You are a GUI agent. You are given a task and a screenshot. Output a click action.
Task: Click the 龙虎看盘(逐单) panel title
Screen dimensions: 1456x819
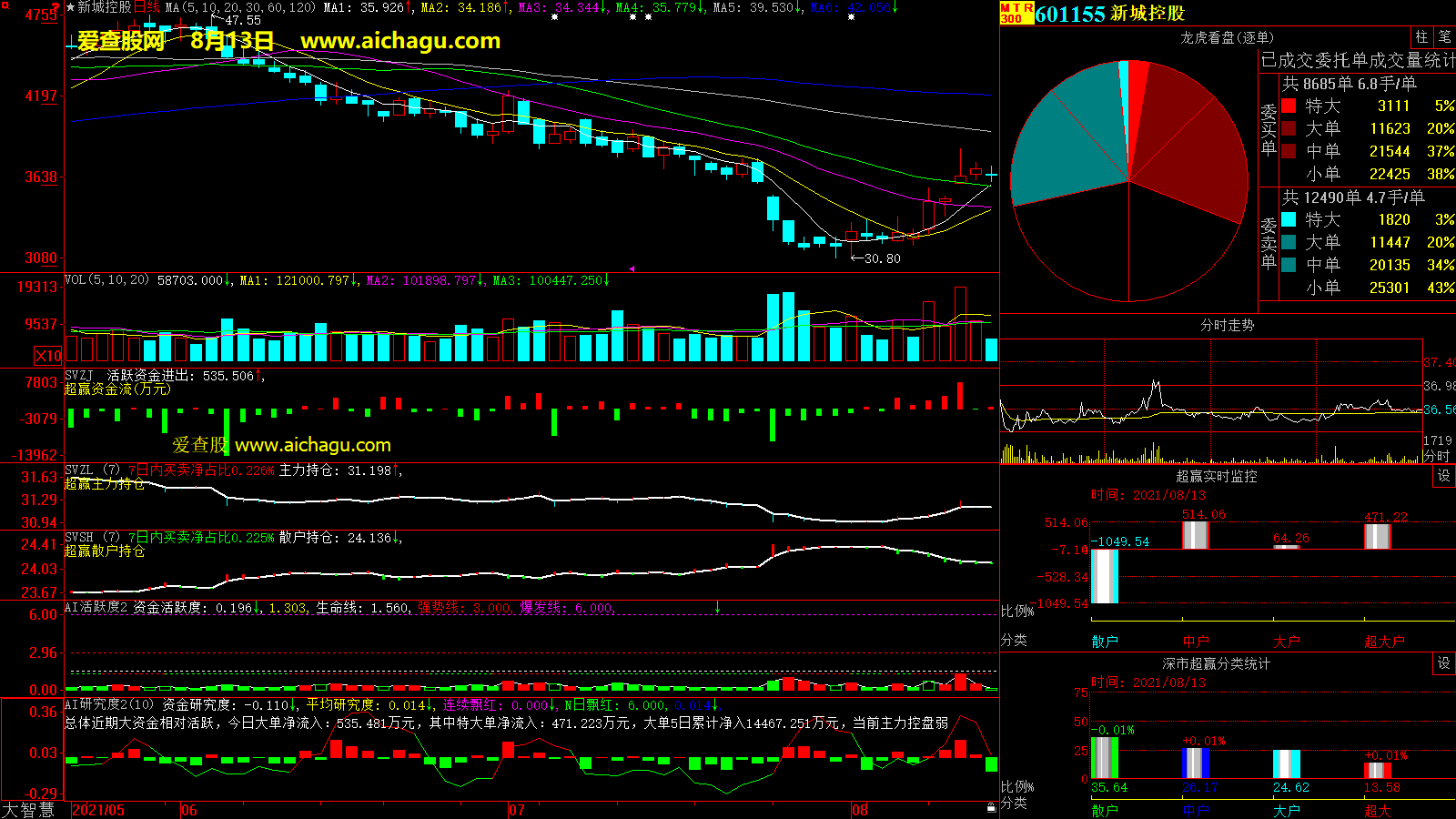[1227, 37]
